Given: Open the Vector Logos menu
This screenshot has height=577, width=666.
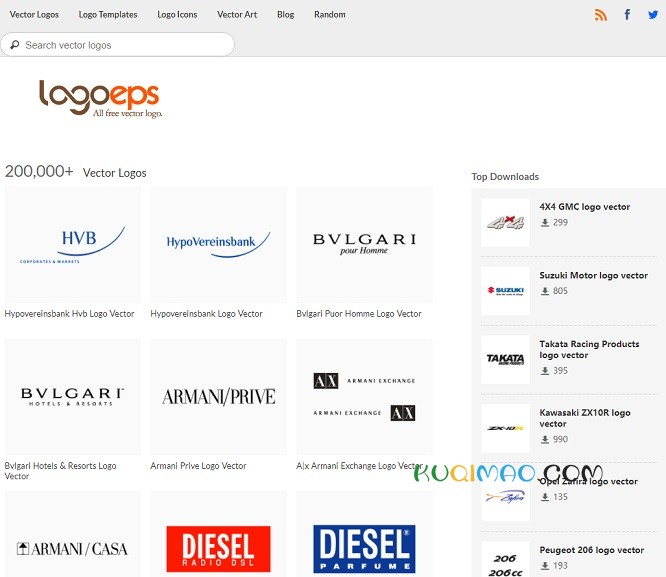Looking at the screenshot, I should click(34, 14).
